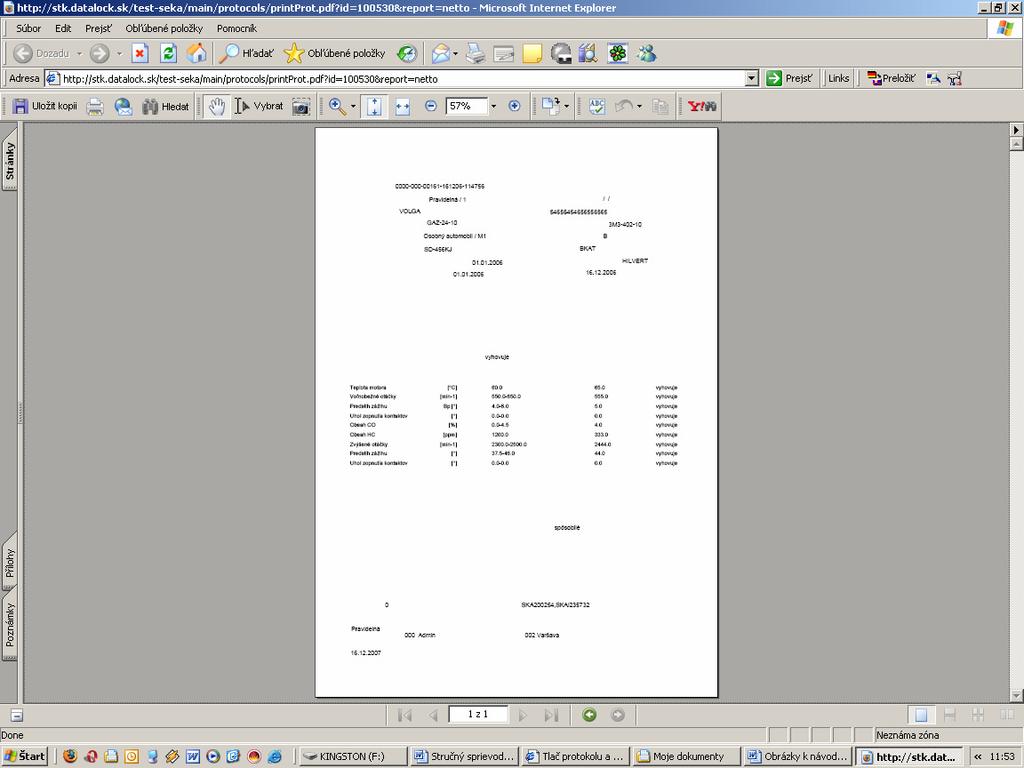Click the 57% zoom input field
This screenshot has width=1024, height=768.
(466, 106)
